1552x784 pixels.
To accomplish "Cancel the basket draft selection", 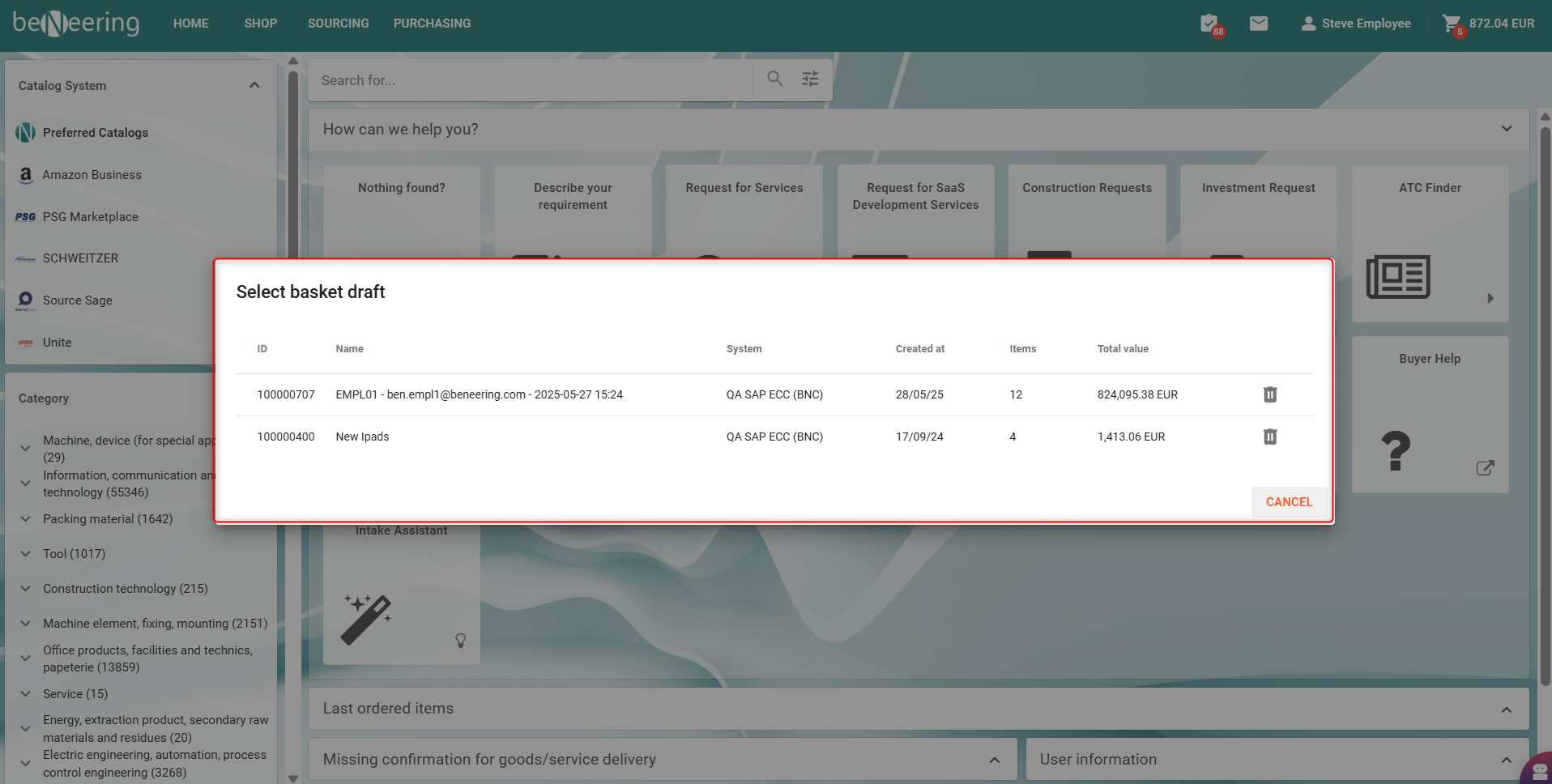I will pos(1288,502).
